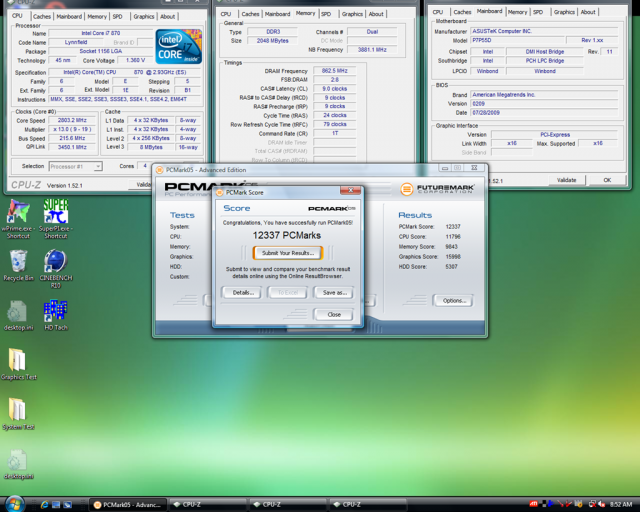
Task: Click the taskbar clock 8:52 AM
Action: (620, 505)
